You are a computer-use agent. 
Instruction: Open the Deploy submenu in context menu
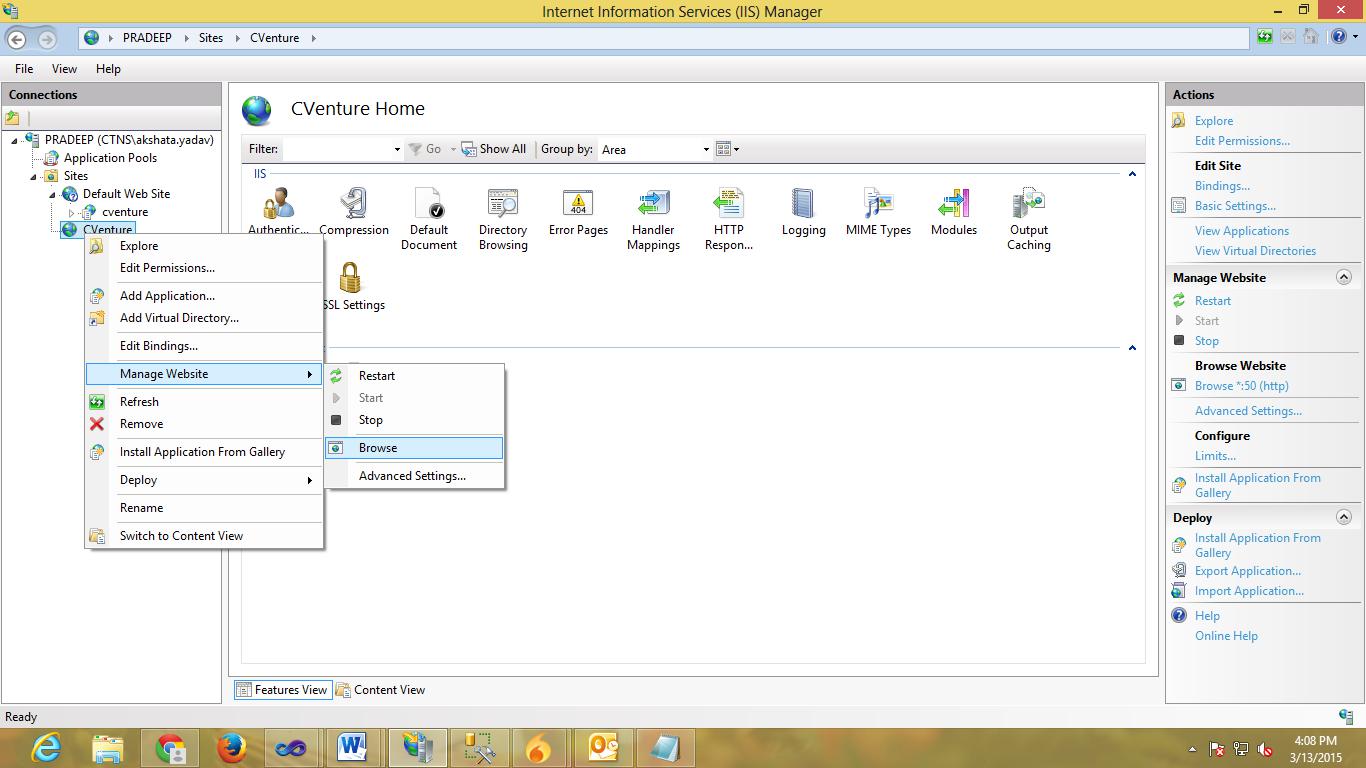click(204, 480)
